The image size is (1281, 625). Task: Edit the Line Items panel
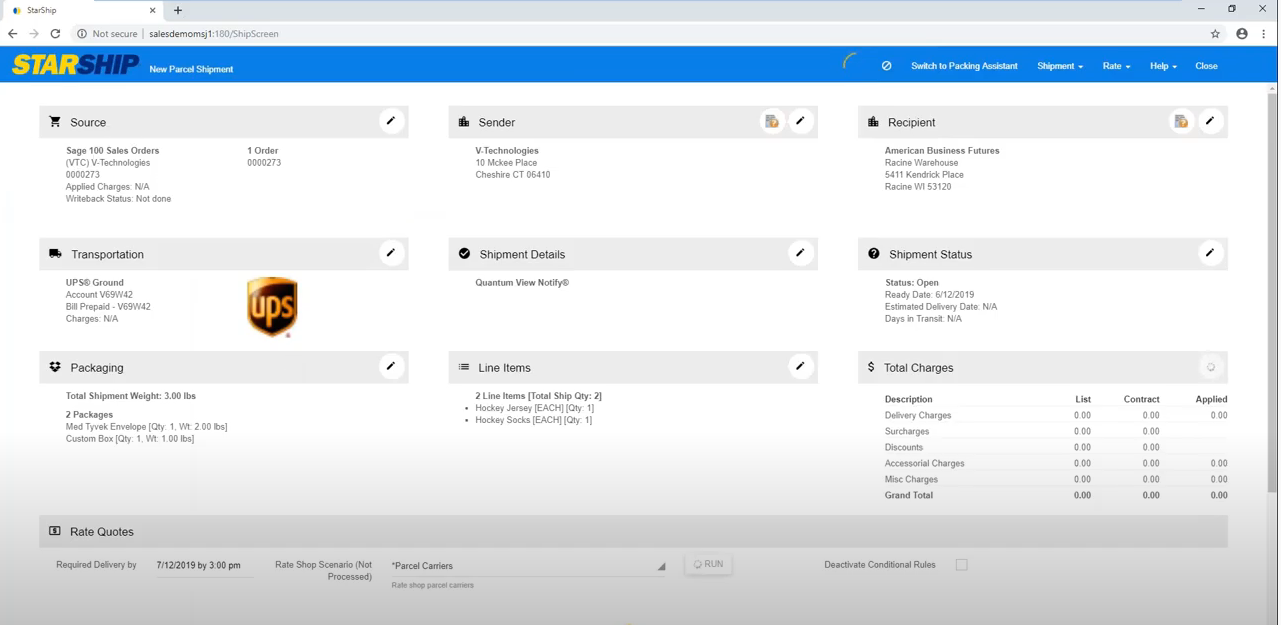800,367
